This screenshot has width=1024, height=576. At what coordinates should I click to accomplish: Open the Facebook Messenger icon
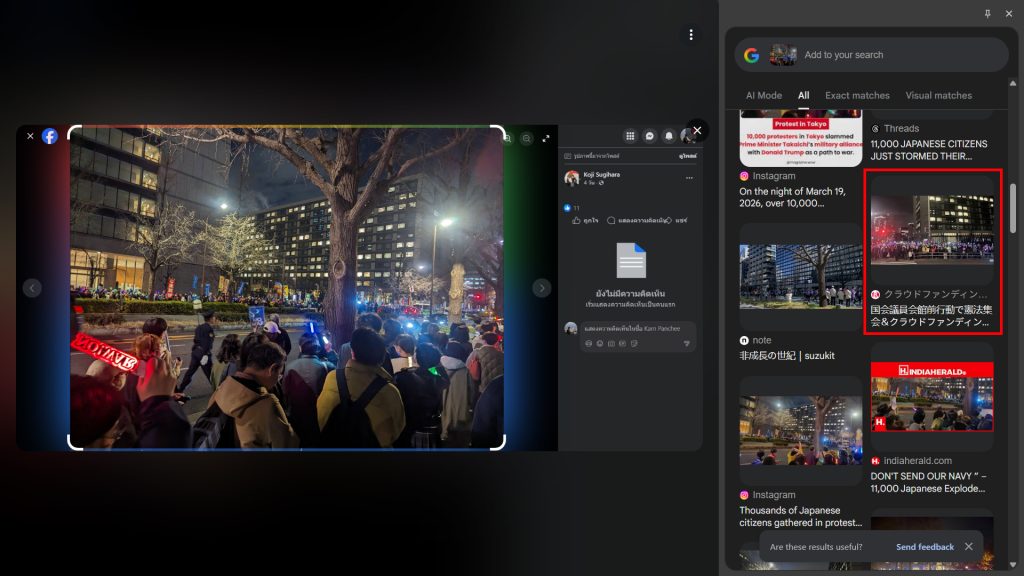pyautogui.click(x=650, y=136)
